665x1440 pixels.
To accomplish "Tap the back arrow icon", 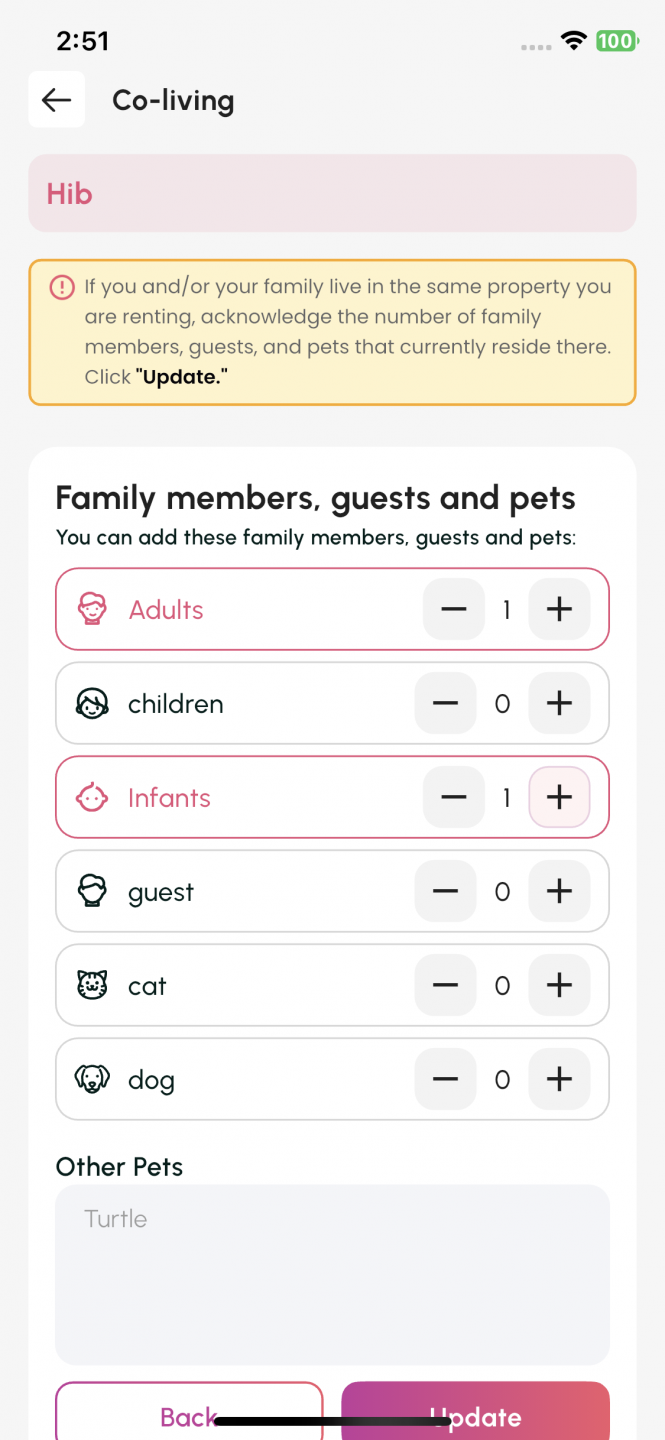I will click(56, 100).
